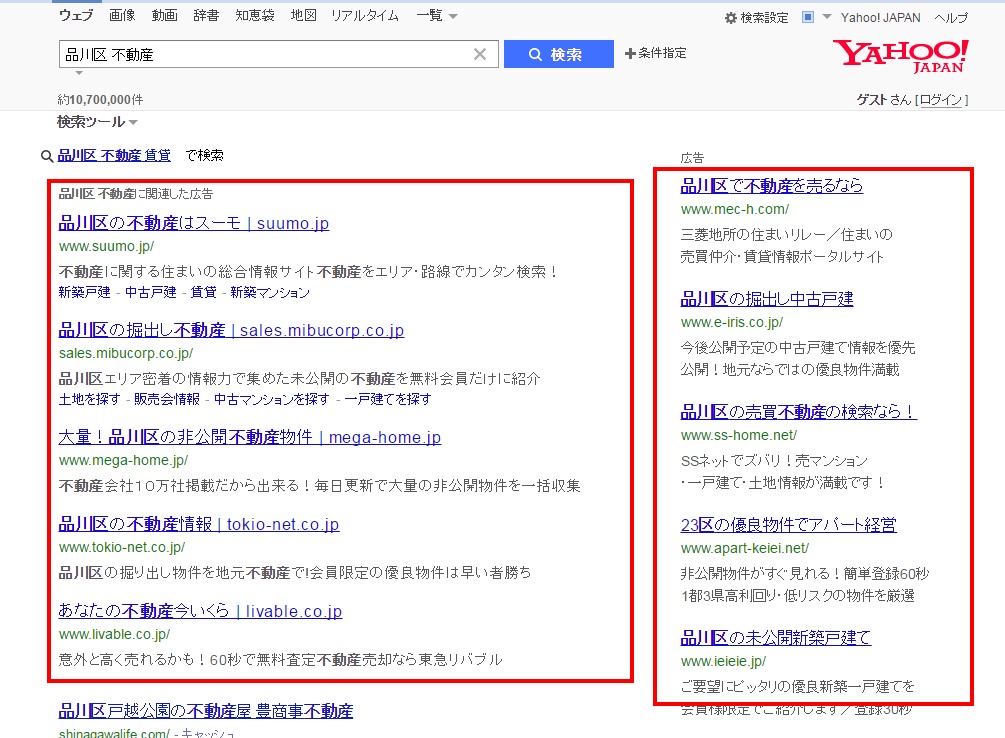1005x738 pixels.
Task: Click the blue square icon near 検索設定
Action: [x=808, y=17]
